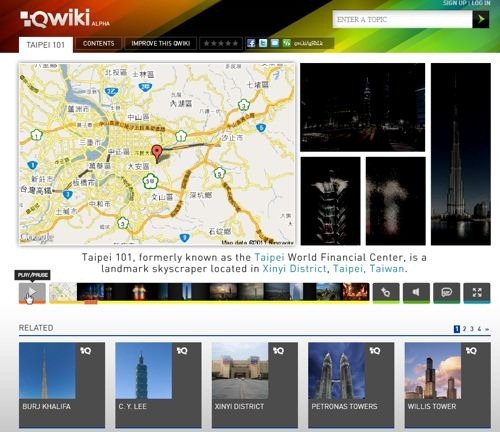Viewport: 500px width, 432px height.
Task: Toggle captions with the speech bubble icon
Action: pos(447,293)
